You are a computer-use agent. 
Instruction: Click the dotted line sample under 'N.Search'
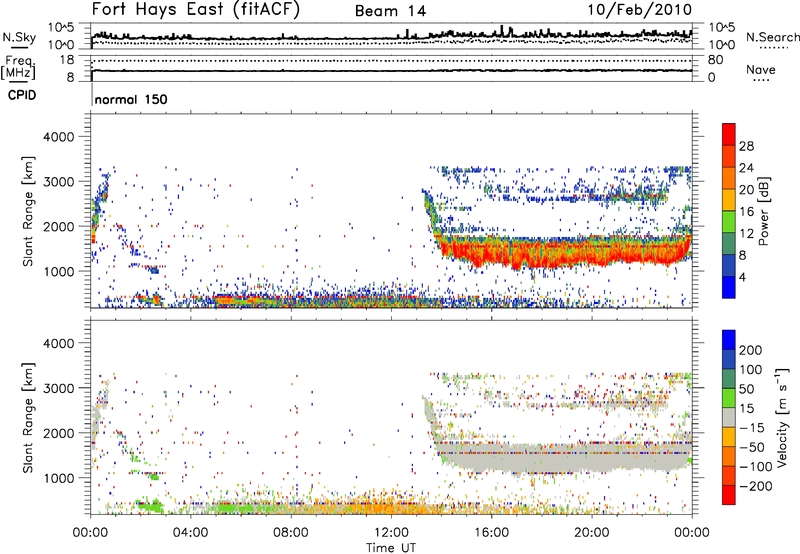[773, 48]
